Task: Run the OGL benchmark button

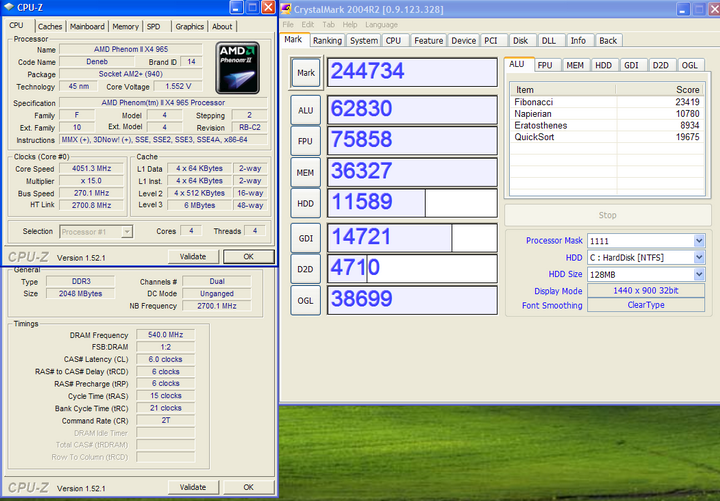Action: [305, 300]
